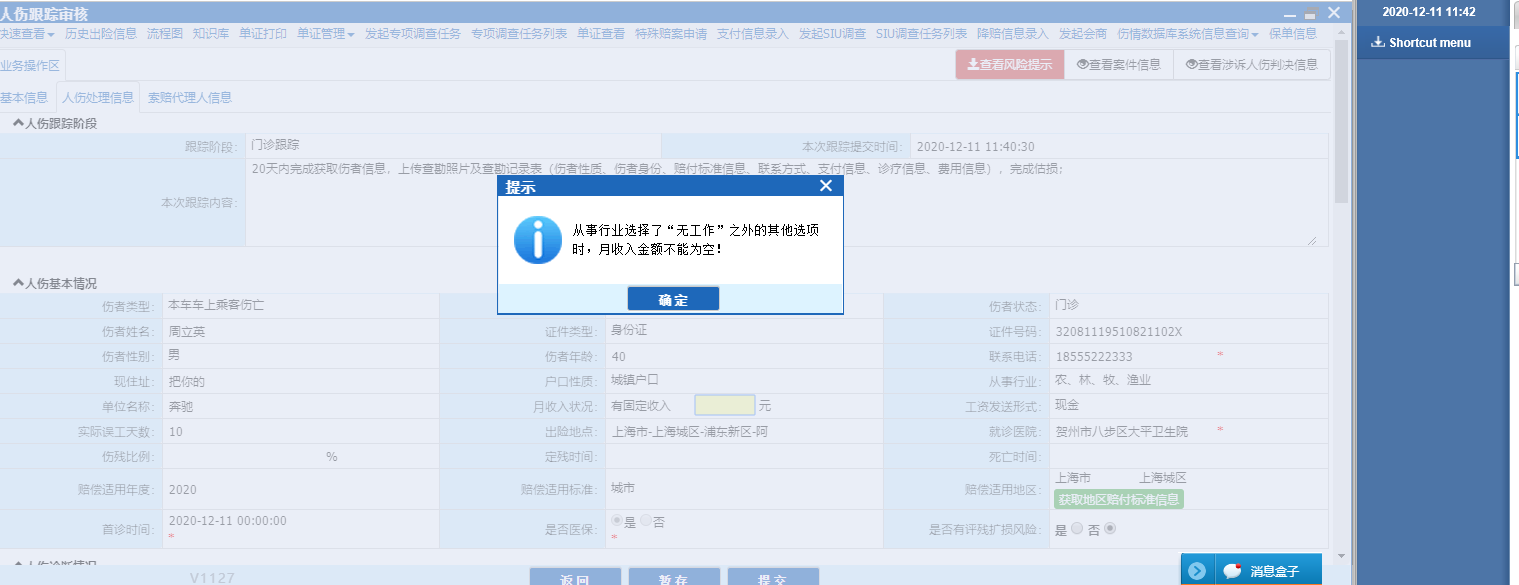Click the 查看涉诉人伤判决信息 button
Screen dimensions: 1519x585
tap(1251, 65)
